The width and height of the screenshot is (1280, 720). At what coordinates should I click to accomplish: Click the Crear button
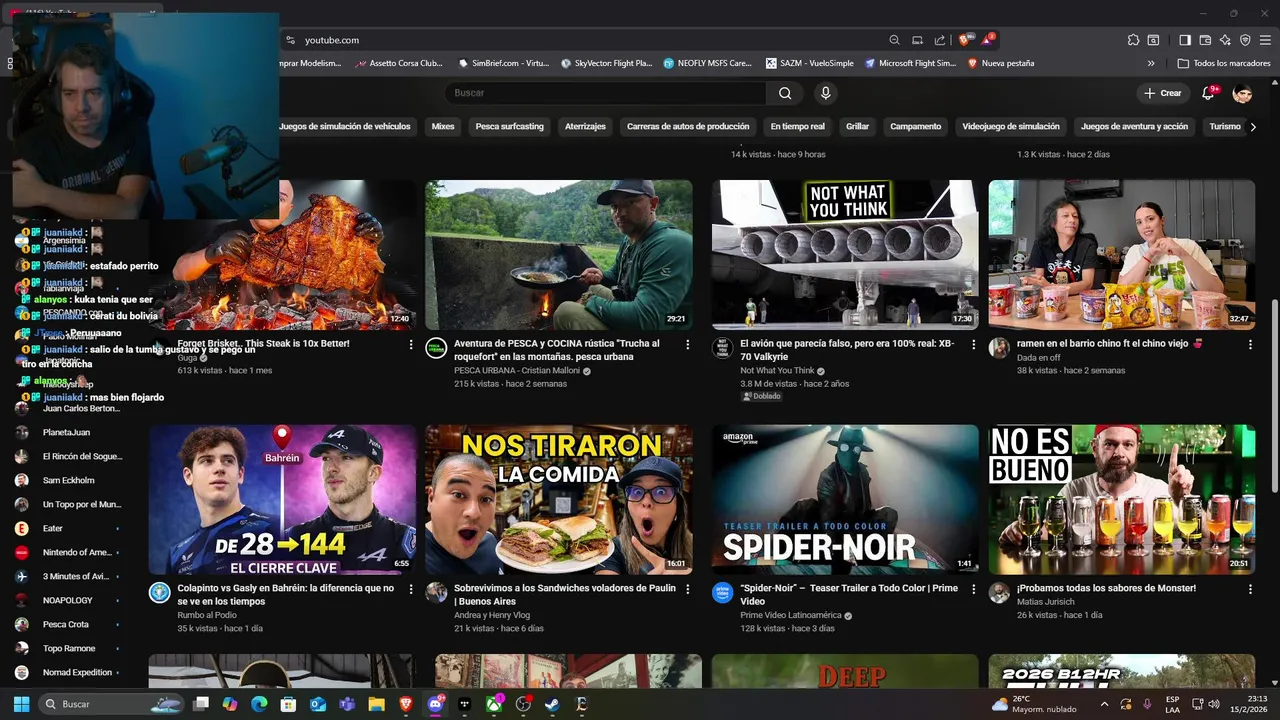point(1163,93)
